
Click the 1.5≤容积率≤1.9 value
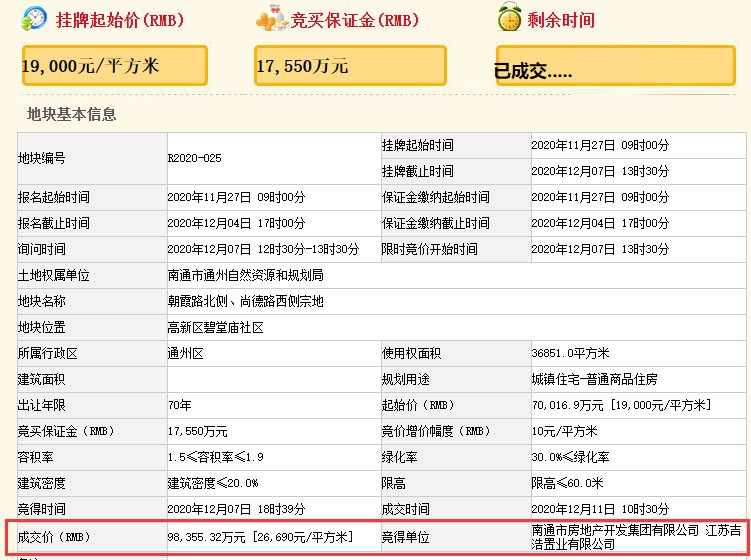216,457
